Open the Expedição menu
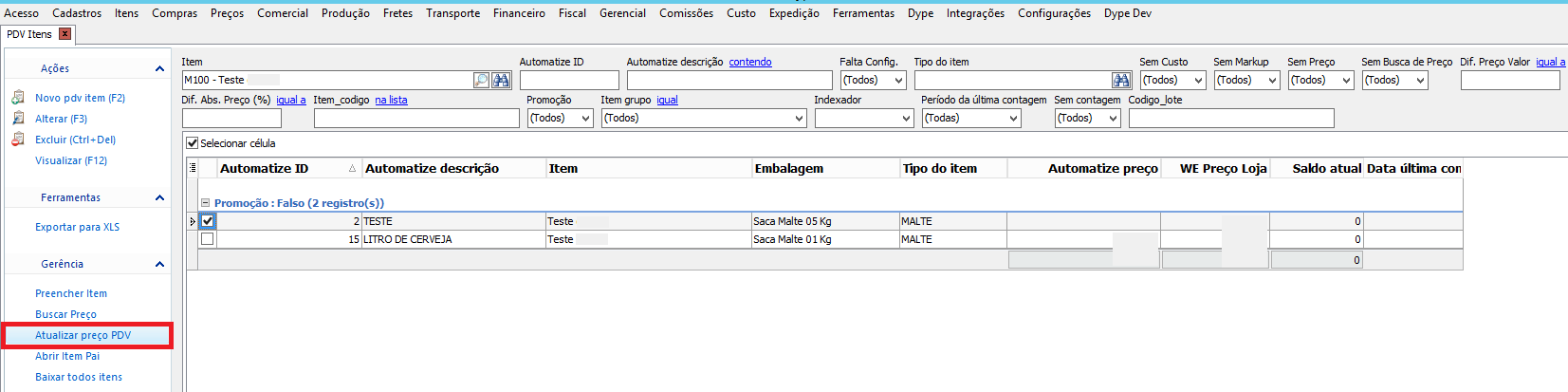This screenshot has width=1568, height=392. (x=794, y=13)
